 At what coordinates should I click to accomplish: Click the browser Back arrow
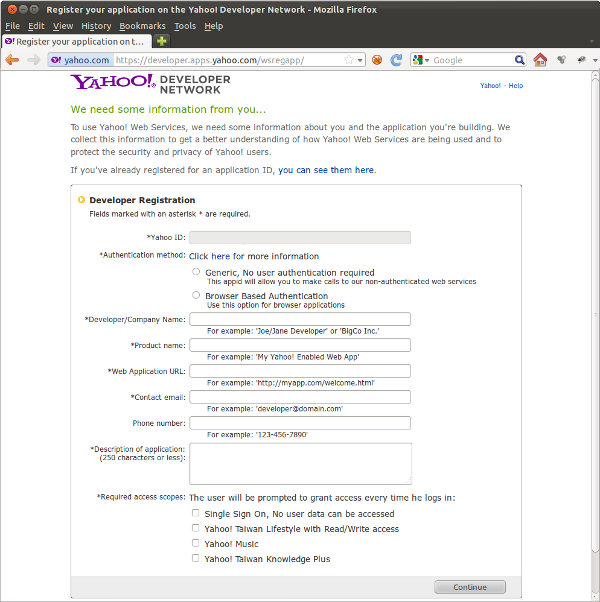[12, 60]
